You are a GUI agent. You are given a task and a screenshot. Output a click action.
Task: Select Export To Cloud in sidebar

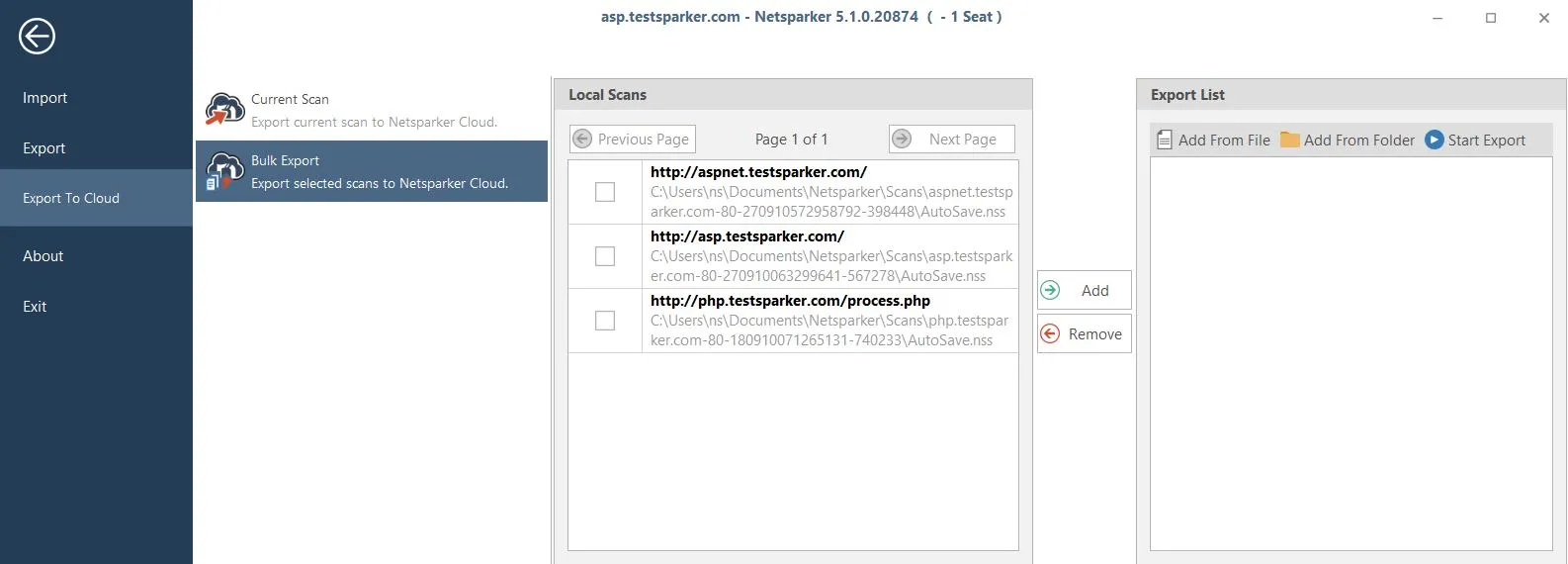pos(96,198)
